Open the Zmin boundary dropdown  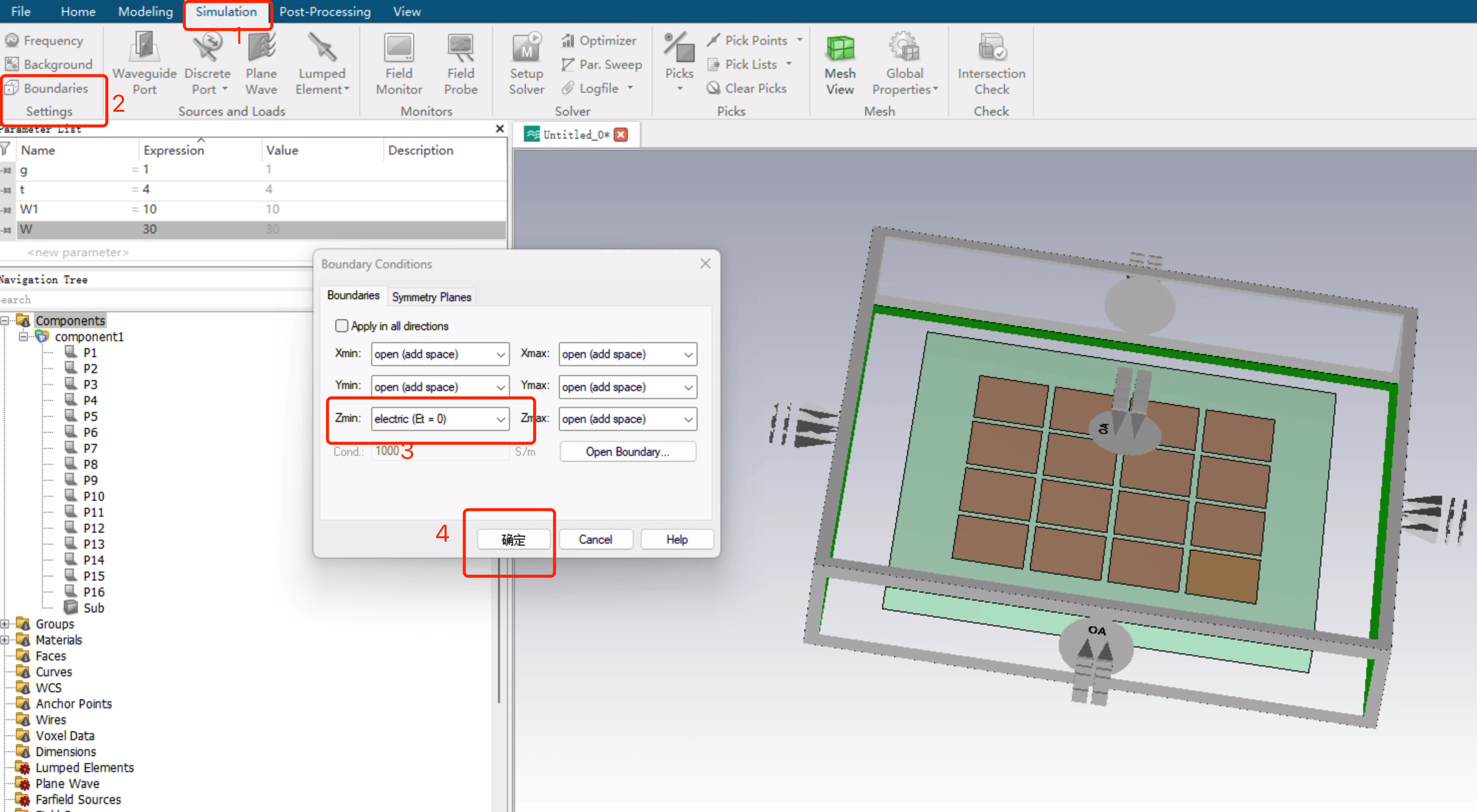point(500,419)
